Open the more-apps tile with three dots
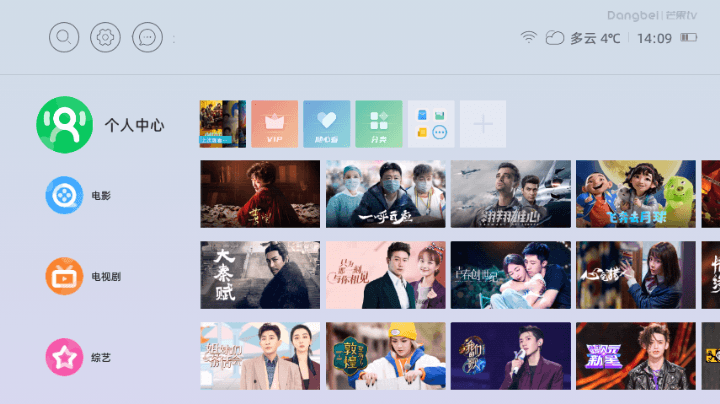This screenshot has height=404, width=720. (431, 124)
